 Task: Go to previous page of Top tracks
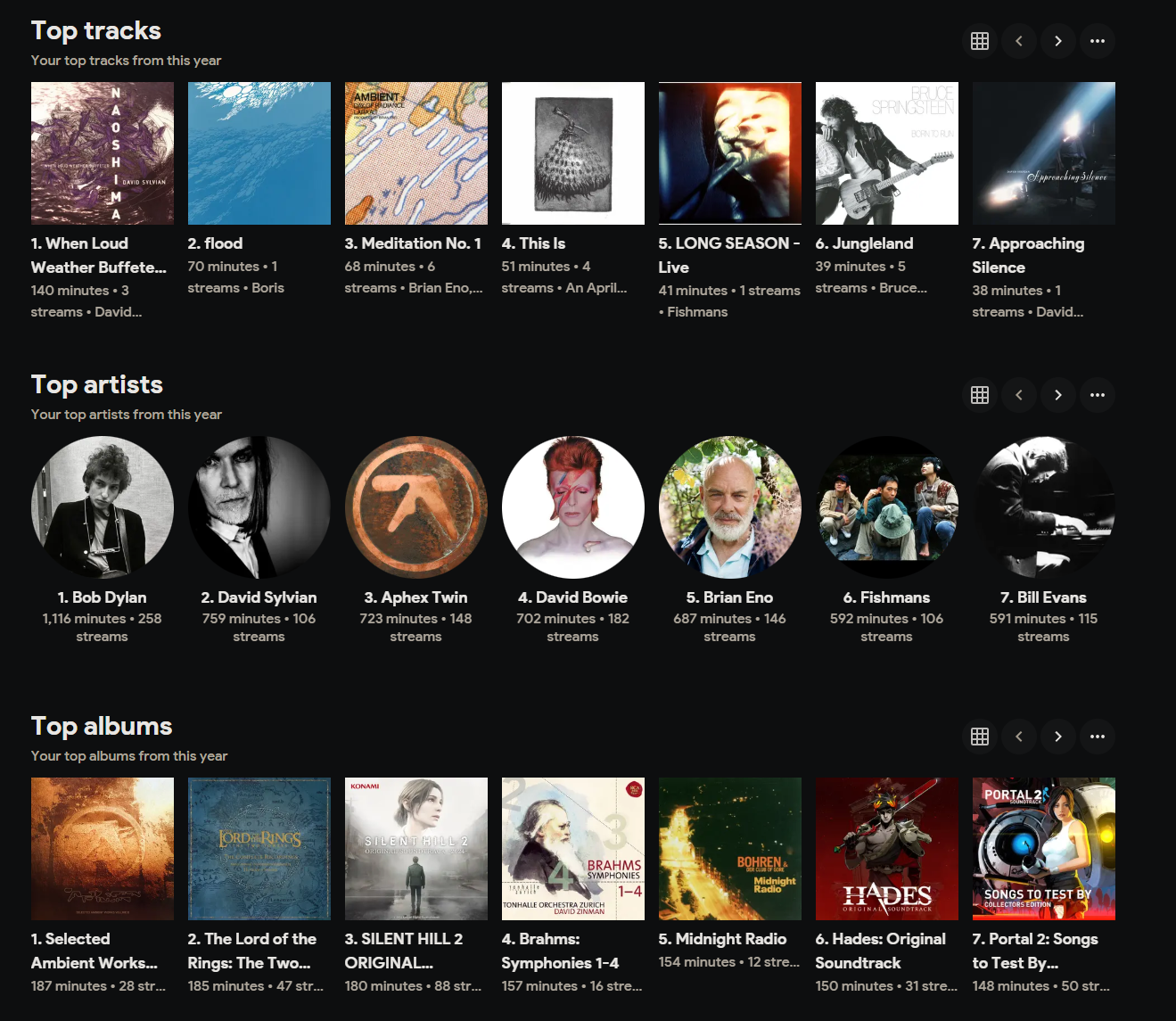[x=1019, y=41]
